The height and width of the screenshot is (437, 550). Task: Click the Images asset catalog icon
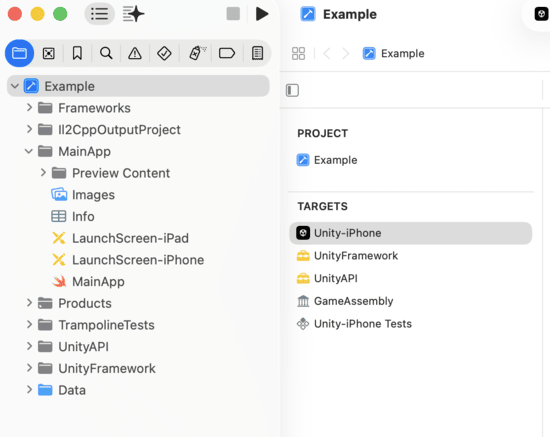tap(59, 194)
